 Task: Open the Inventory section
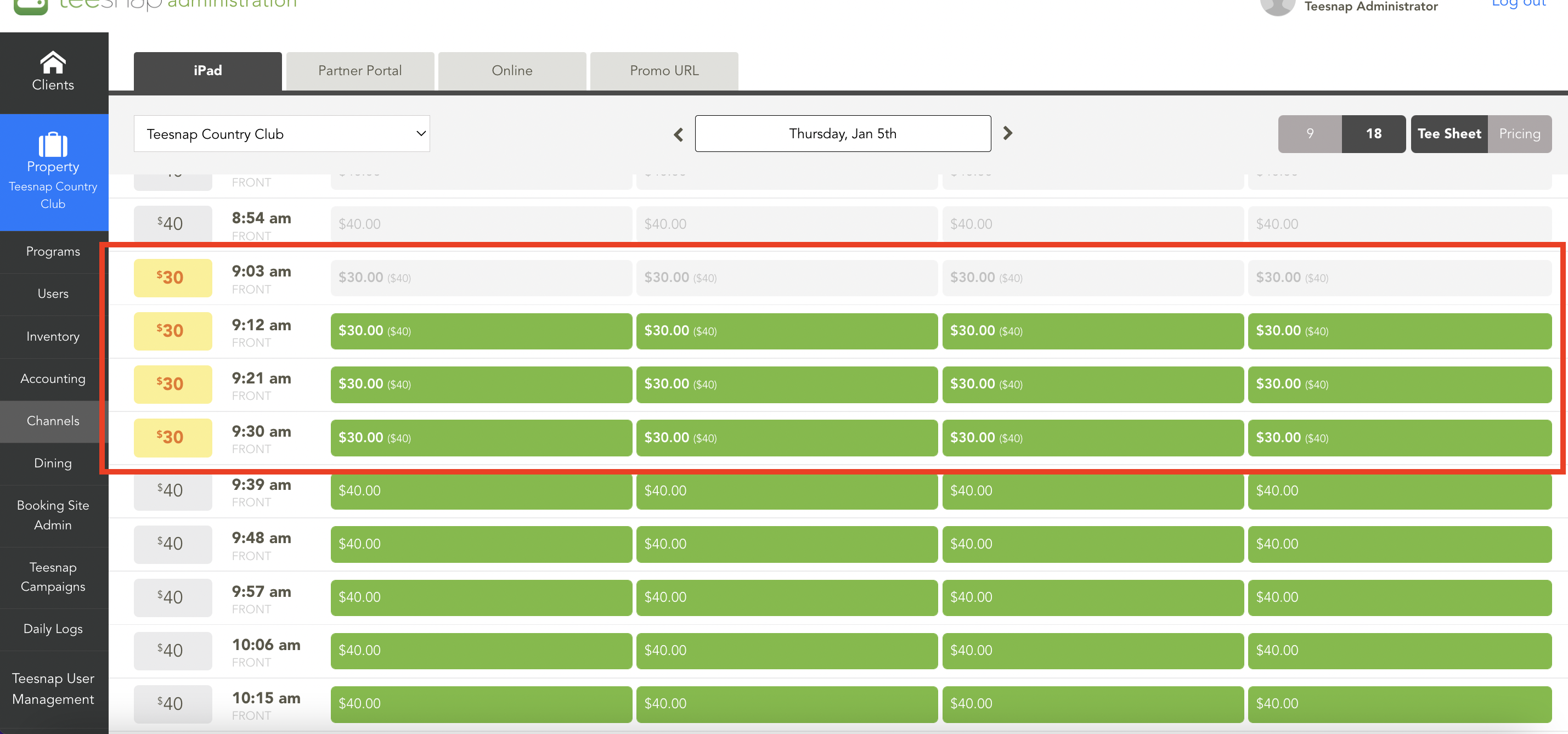pos(53,335)
